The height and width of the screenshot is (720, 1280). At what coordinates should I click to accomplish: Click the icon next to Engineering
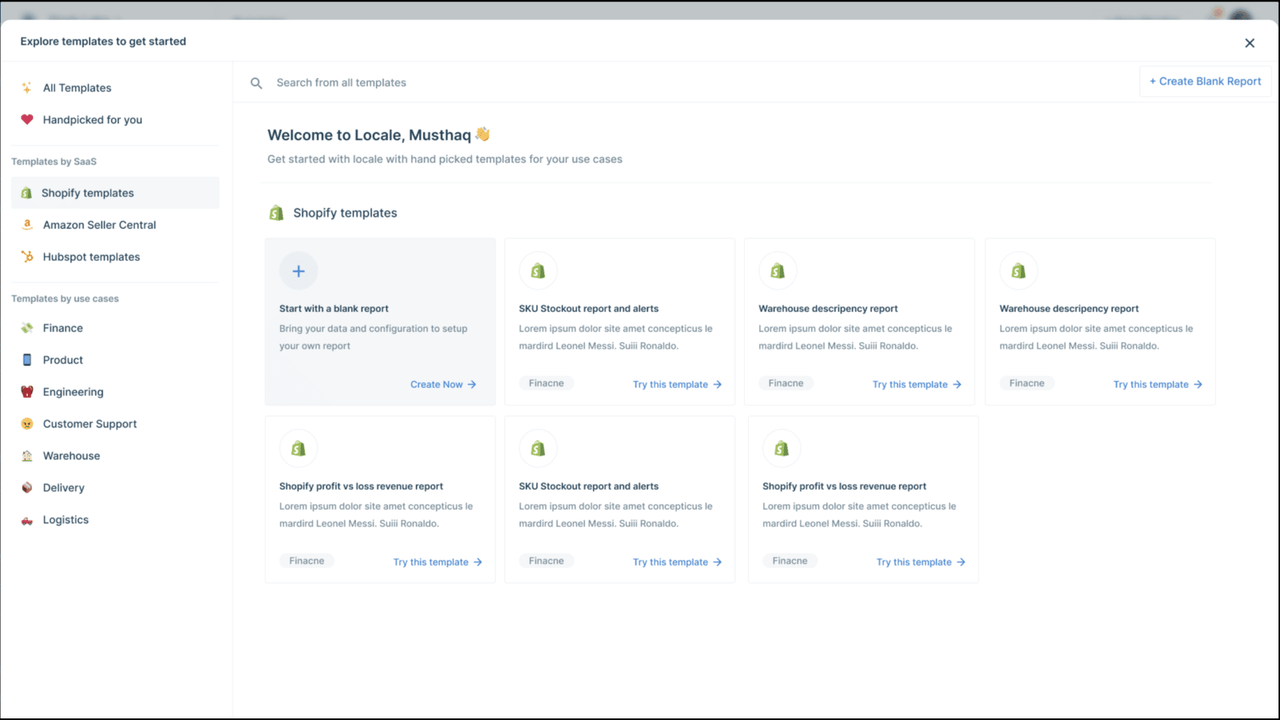[27, 392]
